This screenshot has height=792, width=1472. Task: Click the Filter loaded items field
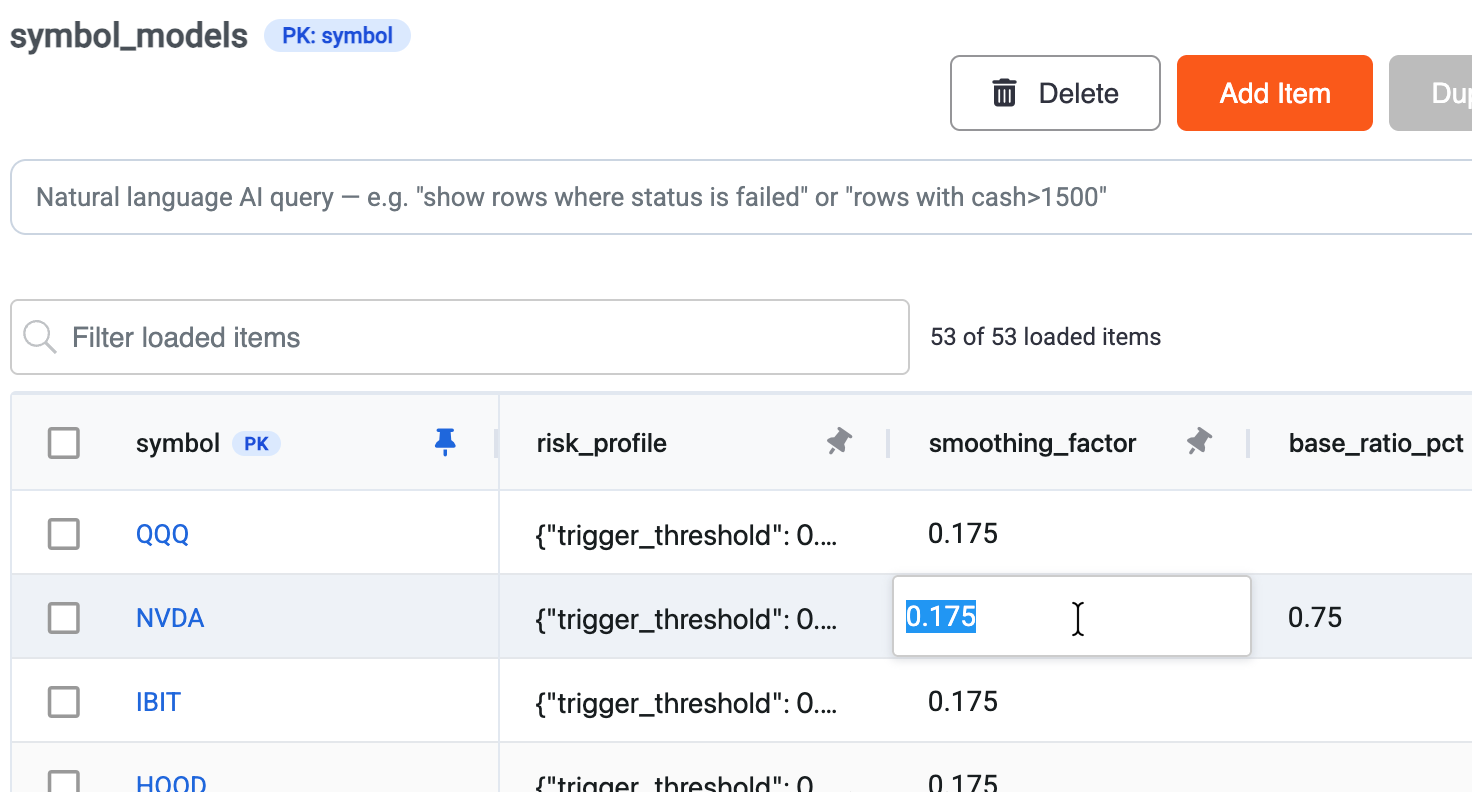(x=460, y=337)
